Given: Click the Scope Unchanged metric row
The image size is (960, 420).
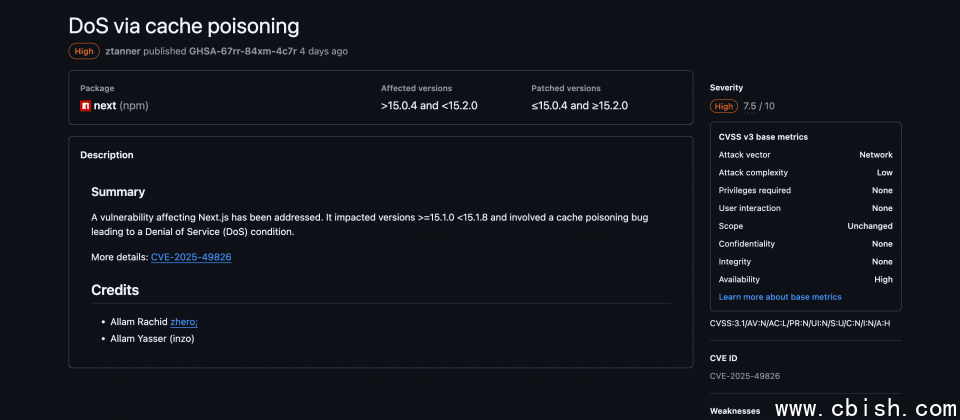Looking at the screenshot, I should pyautogui.click(x=806, y=226).
